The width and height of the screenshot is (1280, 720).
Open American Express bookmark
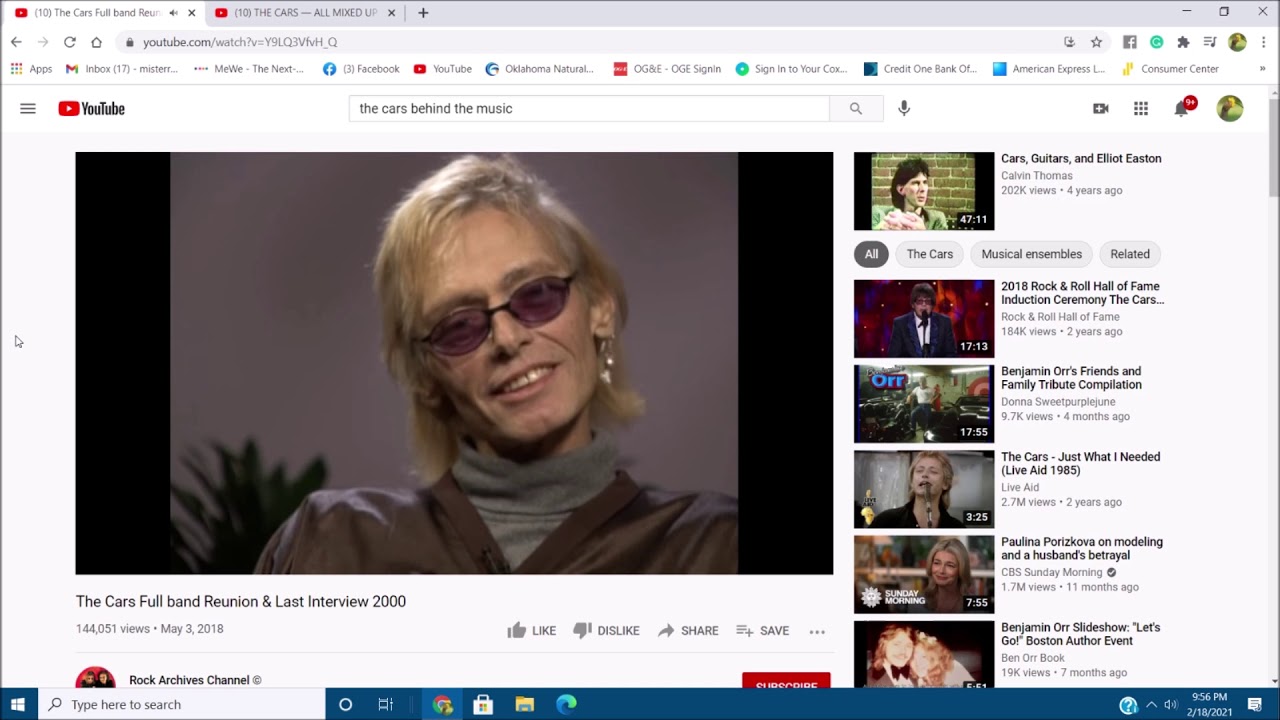pos(1049,69)
